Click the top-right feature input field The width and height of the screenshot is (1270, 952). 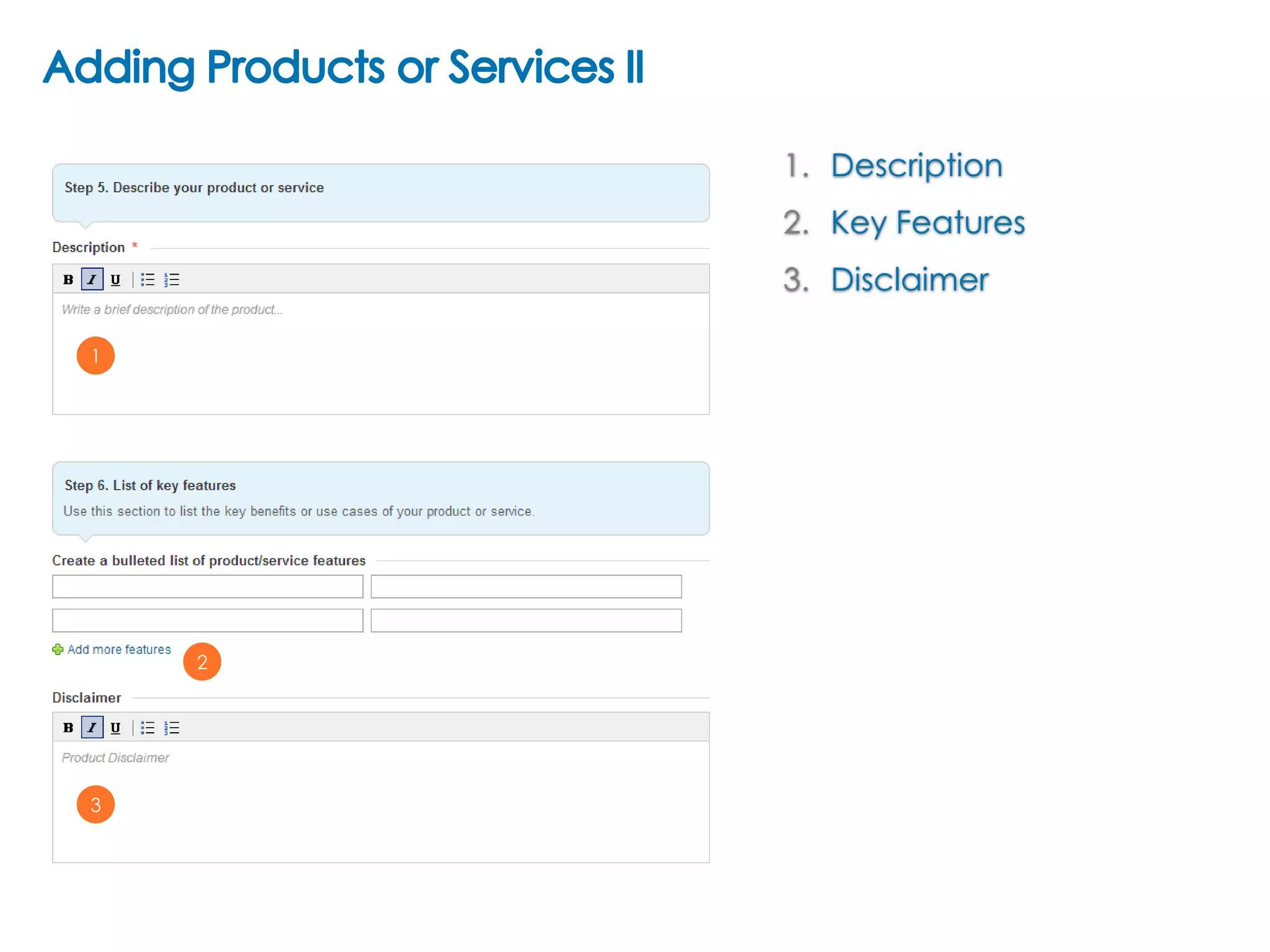[x=526, y=586]
